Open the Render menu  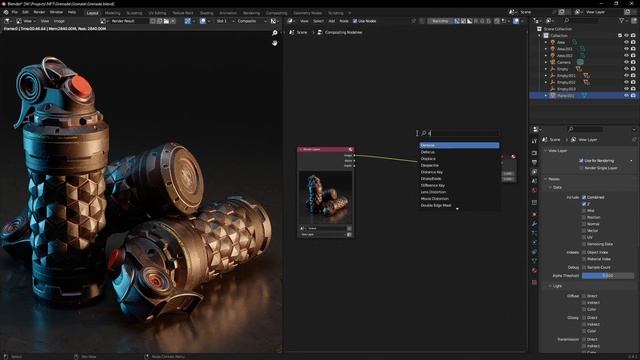pos(39,12)
